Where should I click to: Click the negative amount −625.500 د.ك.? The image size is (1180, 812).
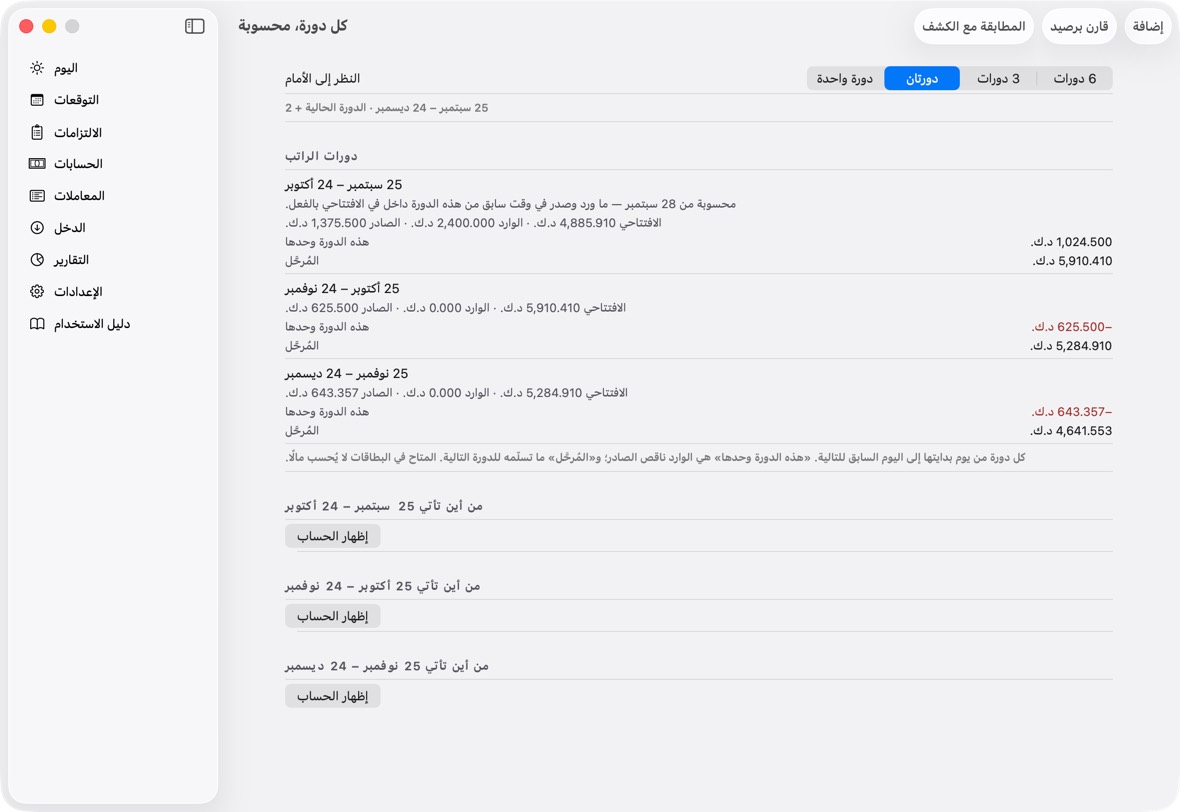[1072, 327]
